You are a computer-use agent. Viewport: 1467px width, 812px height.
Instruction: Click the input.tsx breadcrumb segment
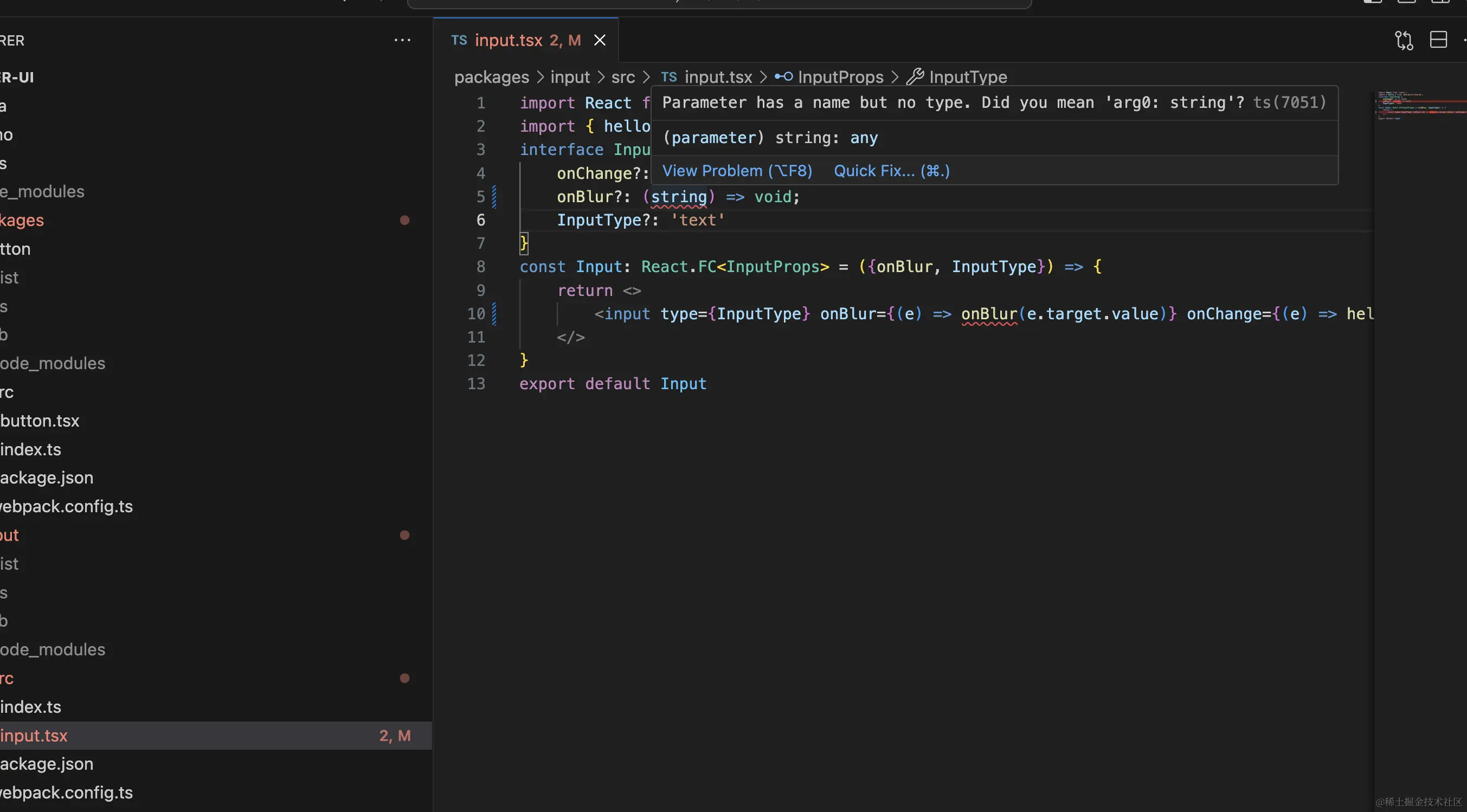pyautogui.click(x=706, y=77)
